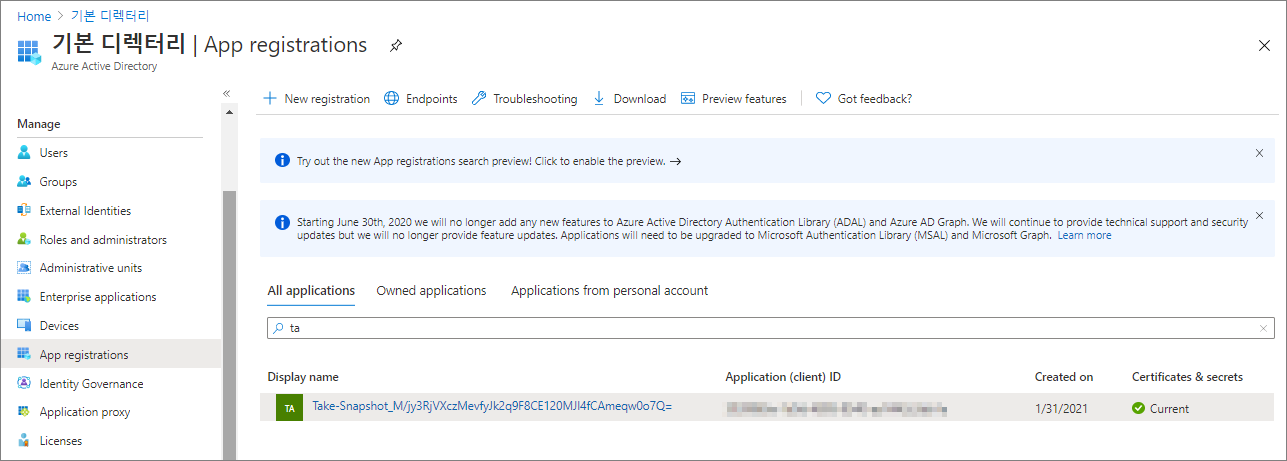Dismiss the search preview banner
1287x461 pixels.
(x=1259, y=153)
